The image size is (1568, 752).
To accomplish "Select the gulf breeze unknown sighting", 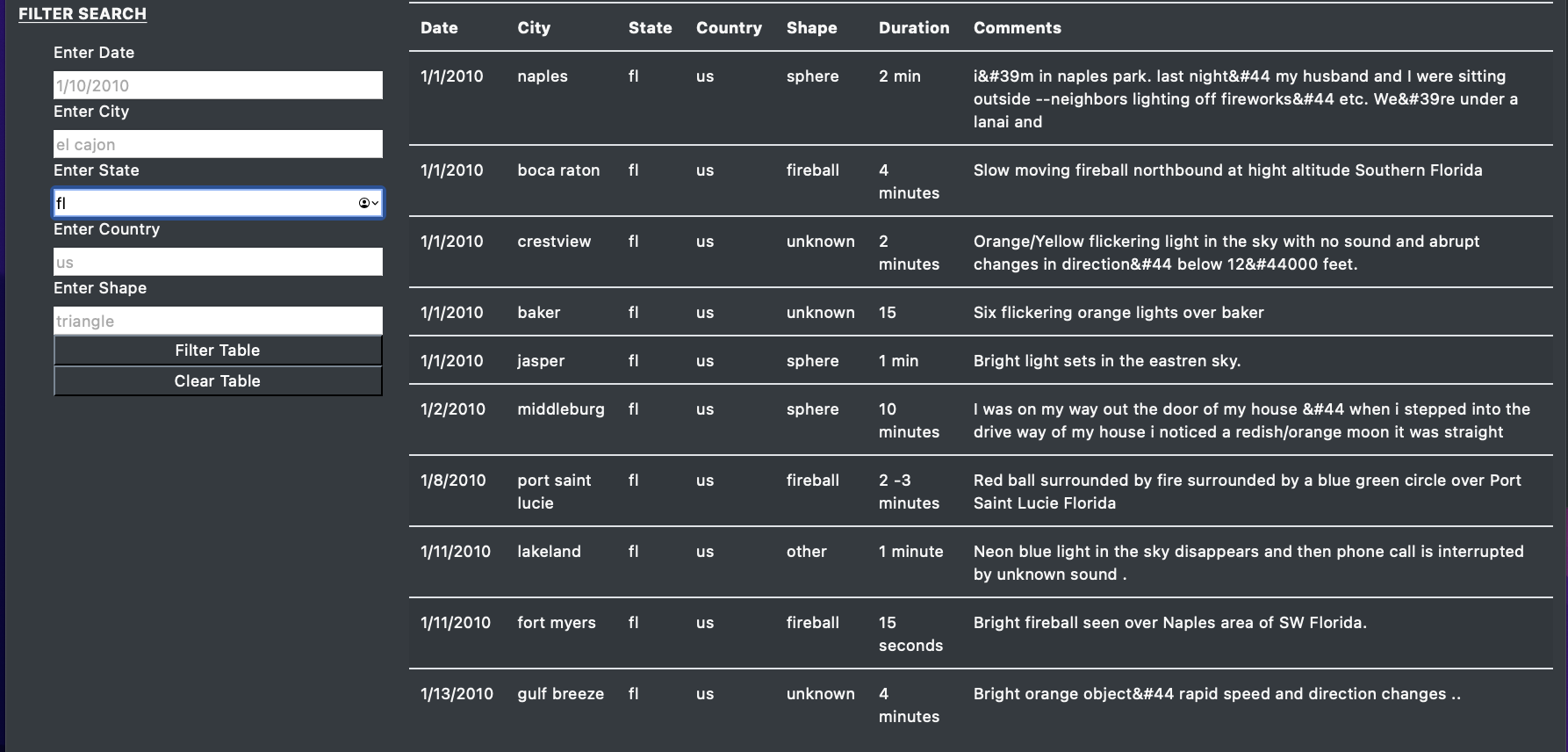I will pos(966,705).
